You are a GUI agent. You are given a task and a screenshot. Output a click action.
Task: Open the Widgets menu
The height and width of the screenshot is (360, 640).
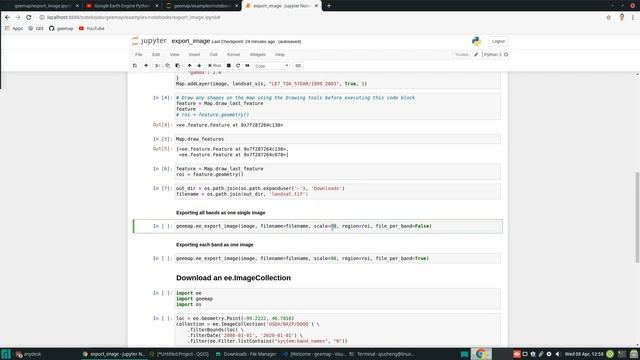click(258, 54)
